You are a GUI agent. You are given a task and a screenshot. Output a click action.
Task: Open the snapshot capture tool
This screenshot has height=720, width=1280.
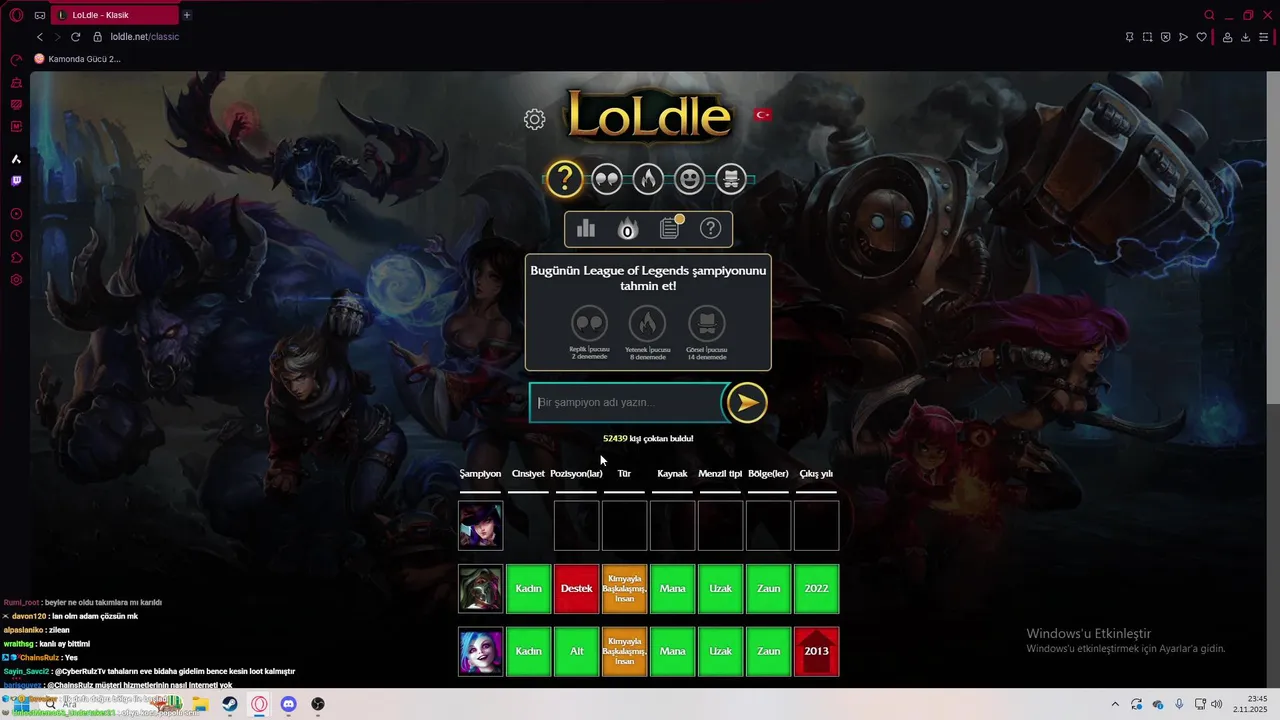(1147, 37)
